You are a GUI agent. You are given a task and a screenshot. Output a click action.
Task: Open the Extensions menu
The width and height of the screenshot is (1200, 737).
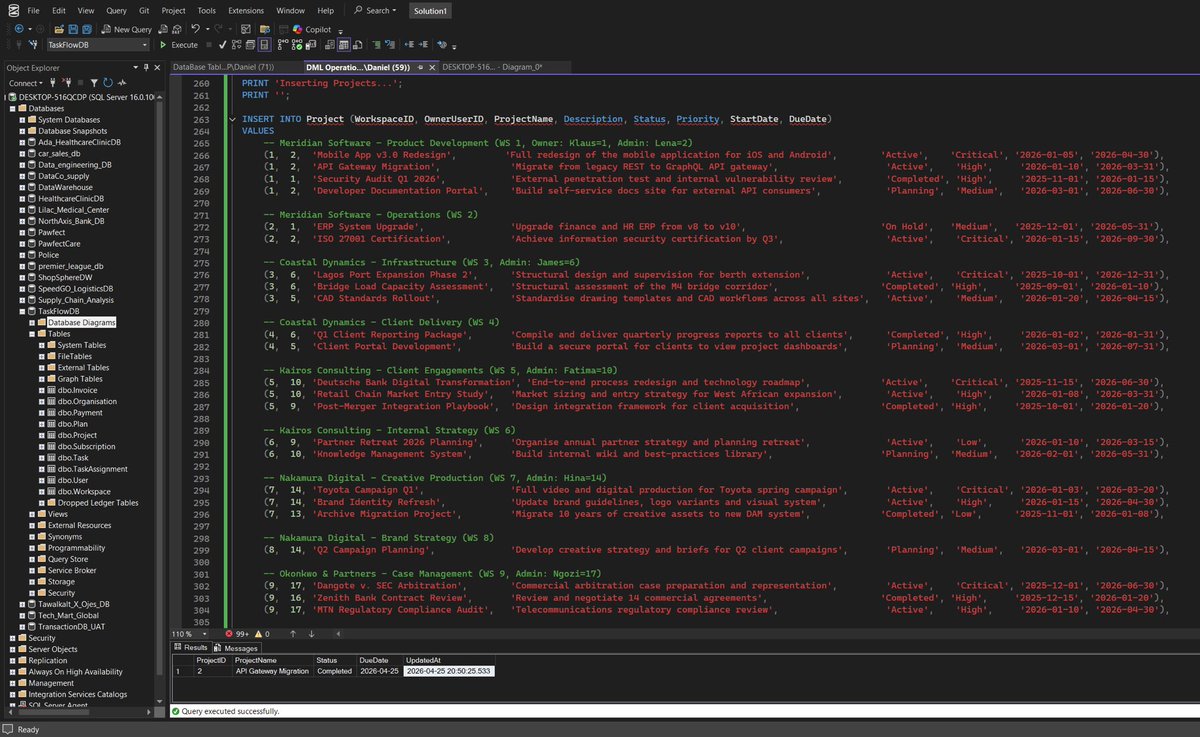[x=246, y=10]
